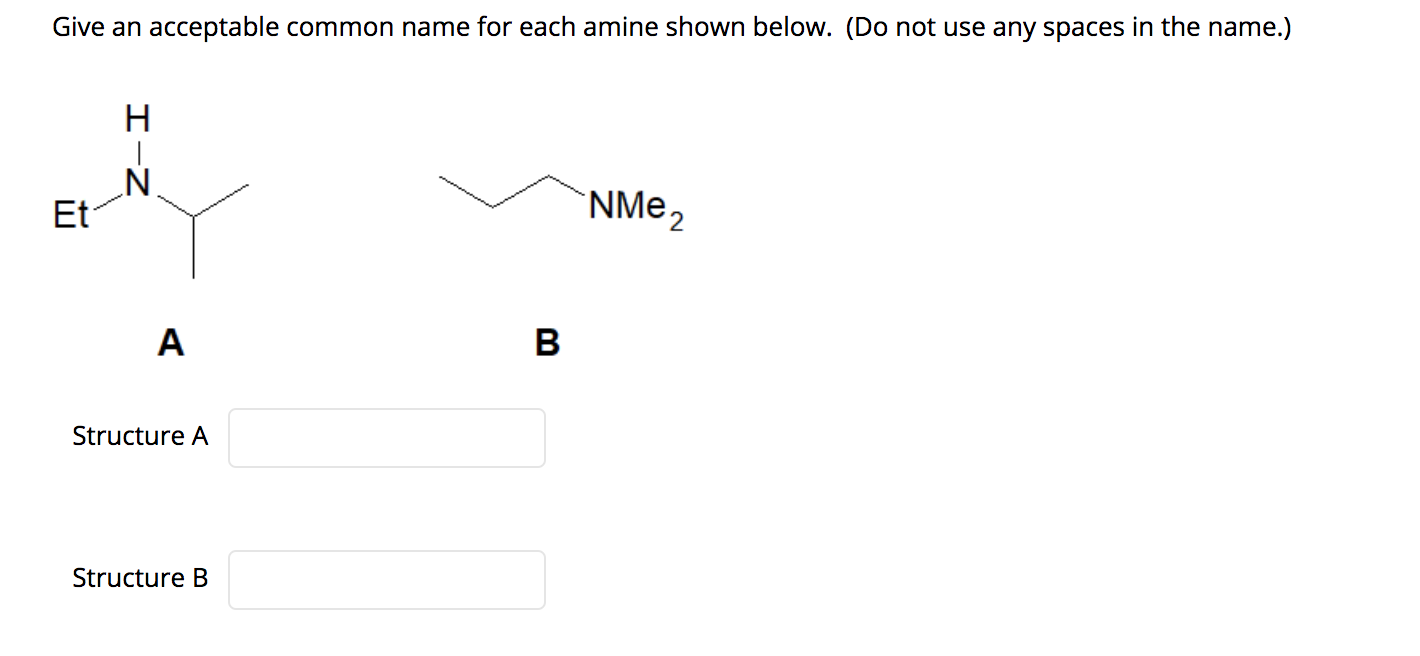Viewport: 1420px width, 656px height.
Task: Click the 'Structure A' text label
Action: (x=140, y=436)
